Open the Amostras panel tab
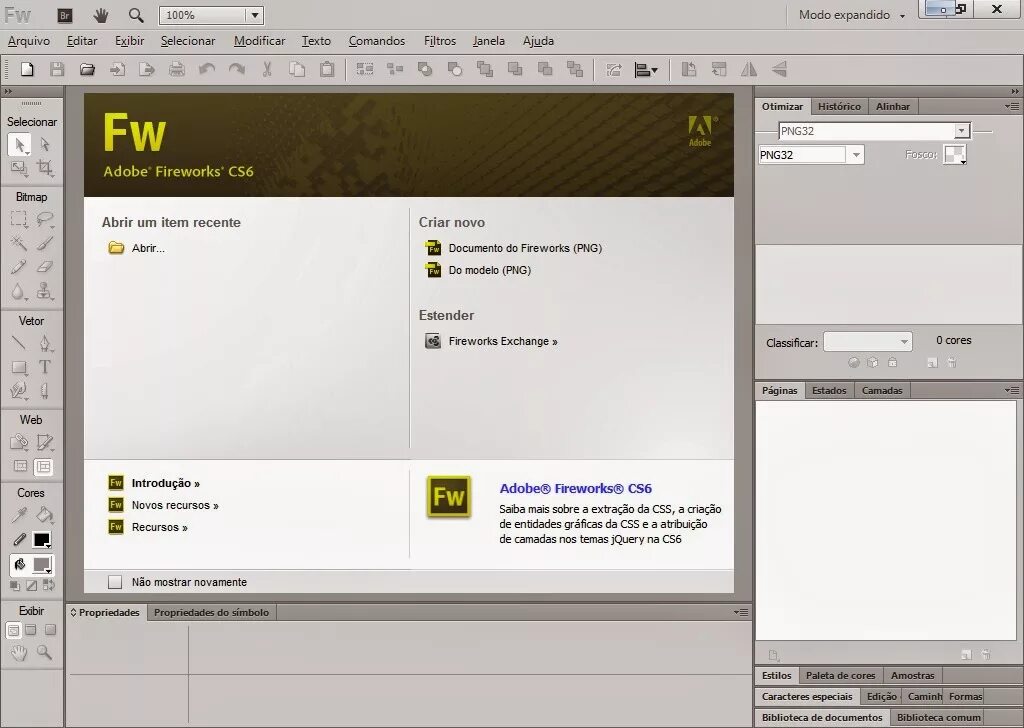This screenshot has width=1024, height=728. [912, 675]
